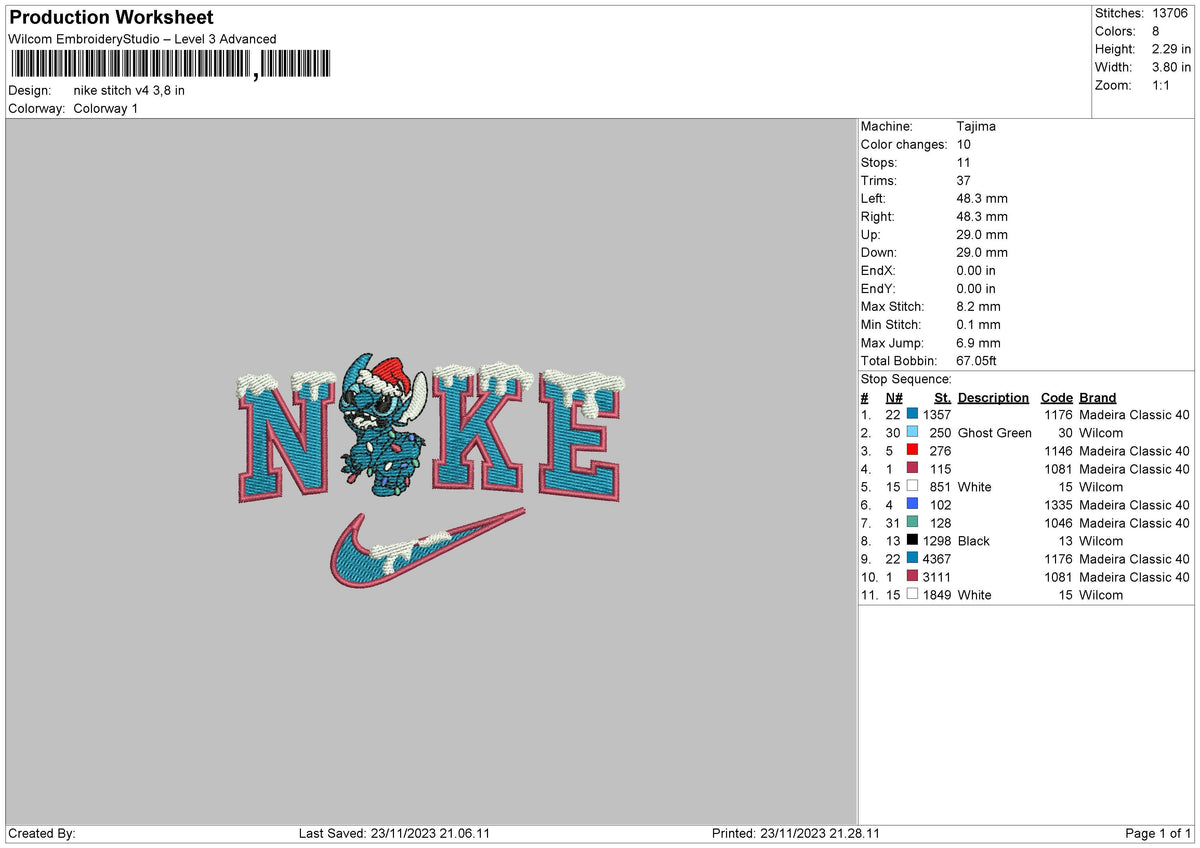
Task: Select the Width value 3.80 in
Action: [x=1170, y=67]
